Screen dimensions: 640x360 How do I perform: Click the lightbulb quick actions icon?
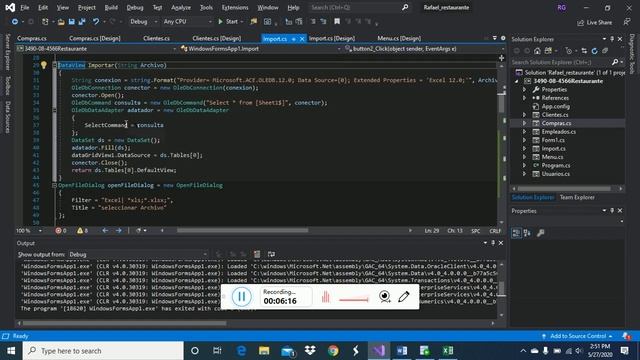pos(44,65)
